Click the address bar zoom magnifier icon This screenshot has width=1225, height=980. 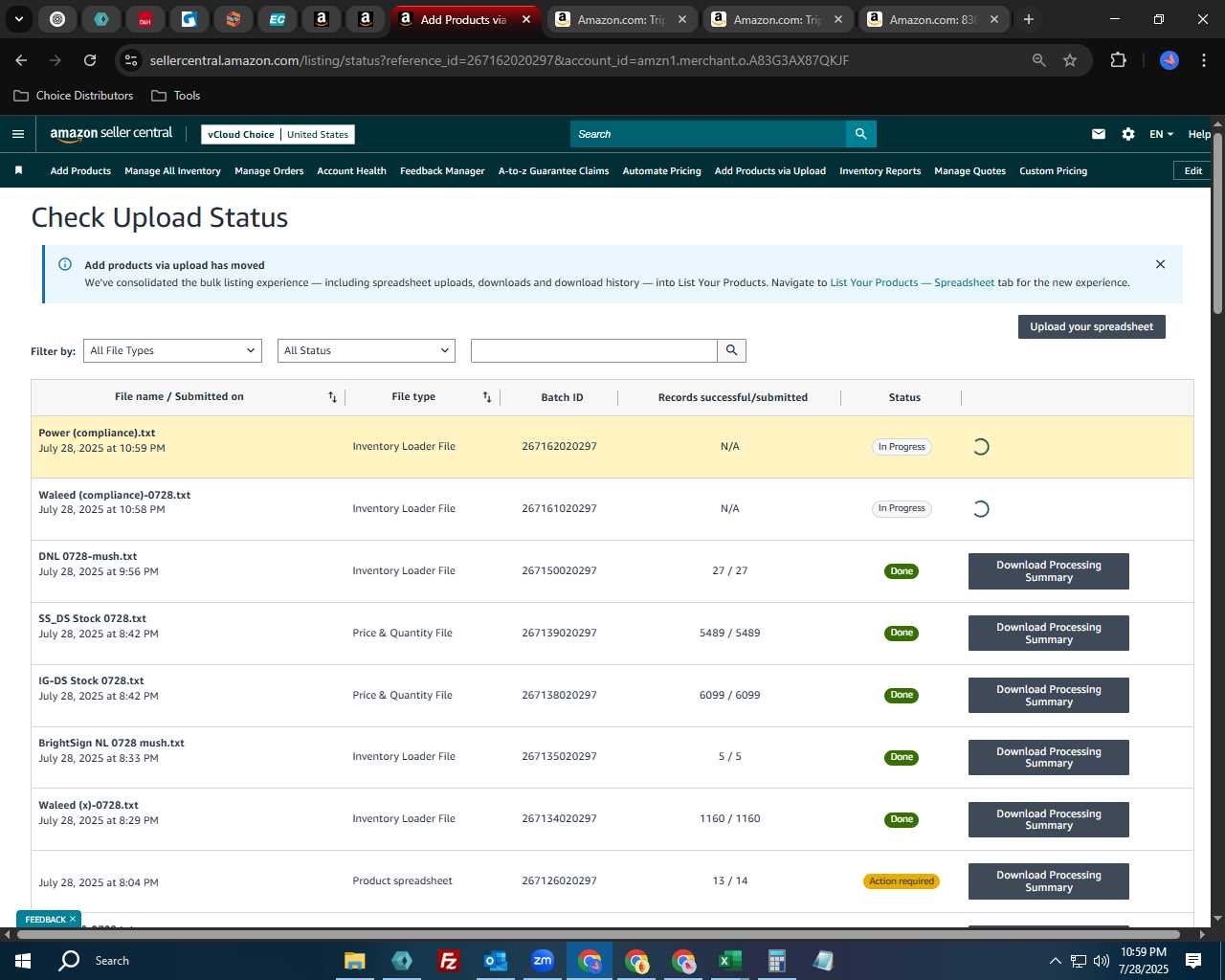point(1038,60)
